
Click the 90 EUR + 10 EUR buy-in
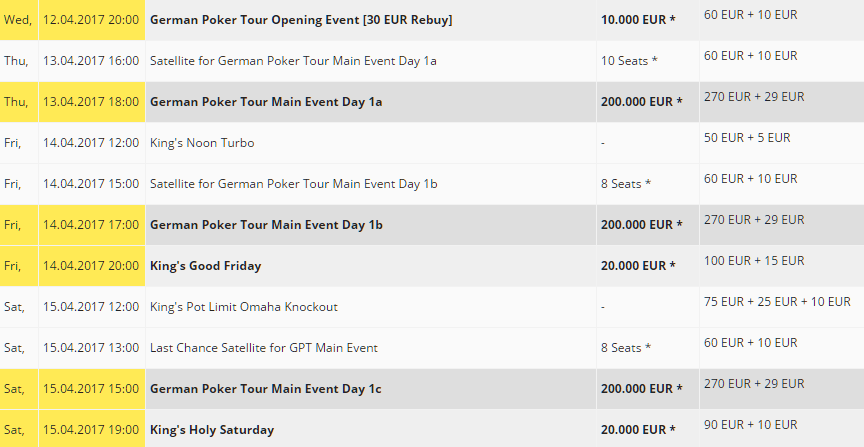click(750, 425)
